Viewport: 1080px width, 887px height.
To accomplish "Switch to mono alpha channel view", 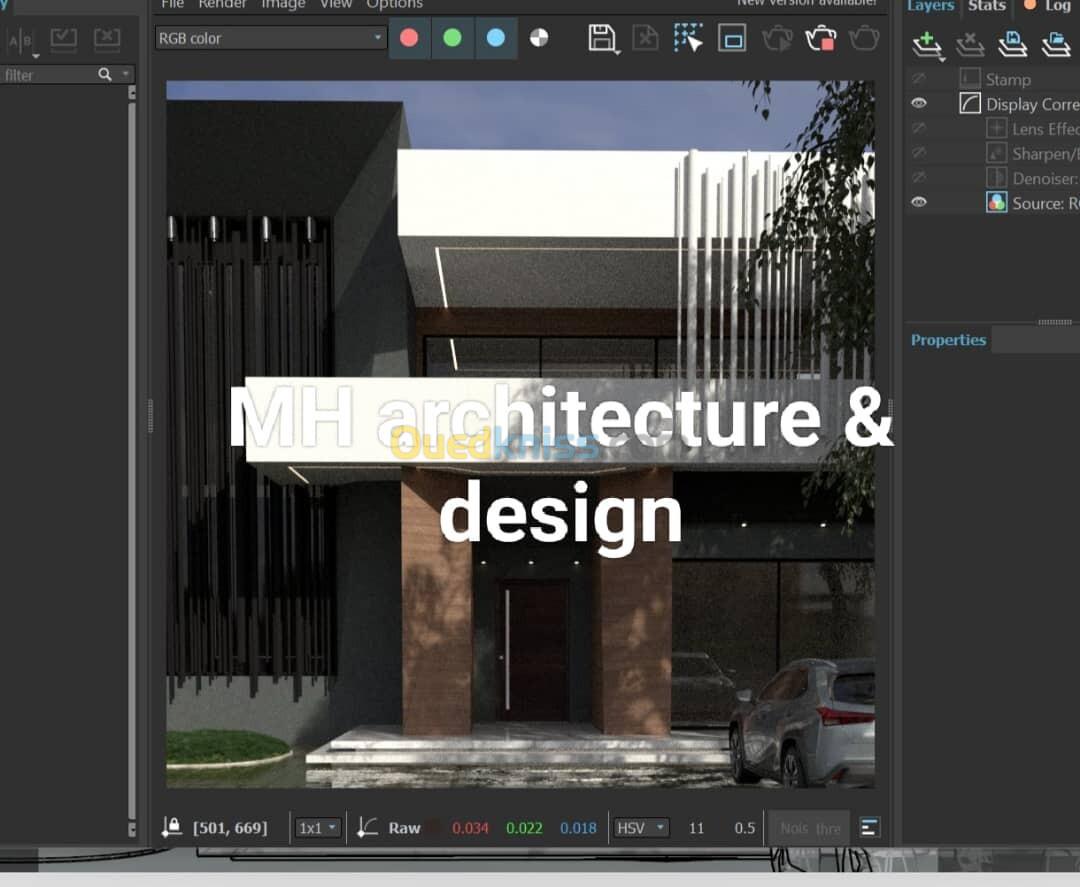I will (x=539, y=38).
